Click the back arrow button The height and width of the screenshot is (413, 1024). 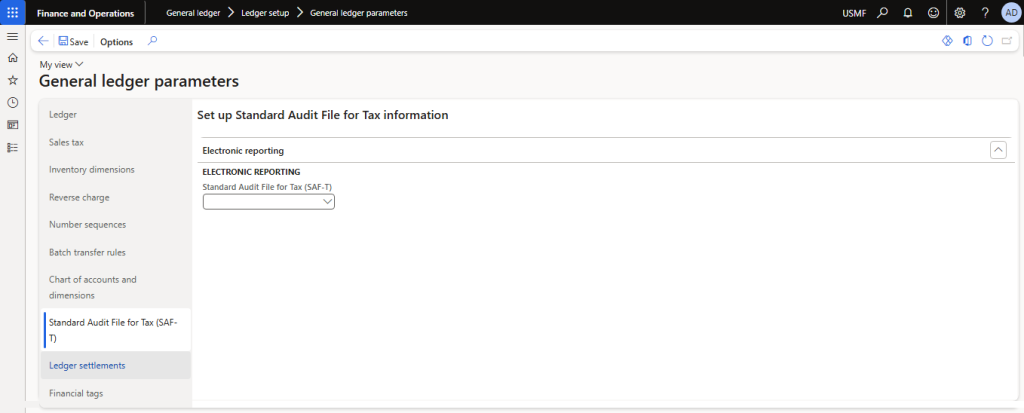(x=43, y=41)
